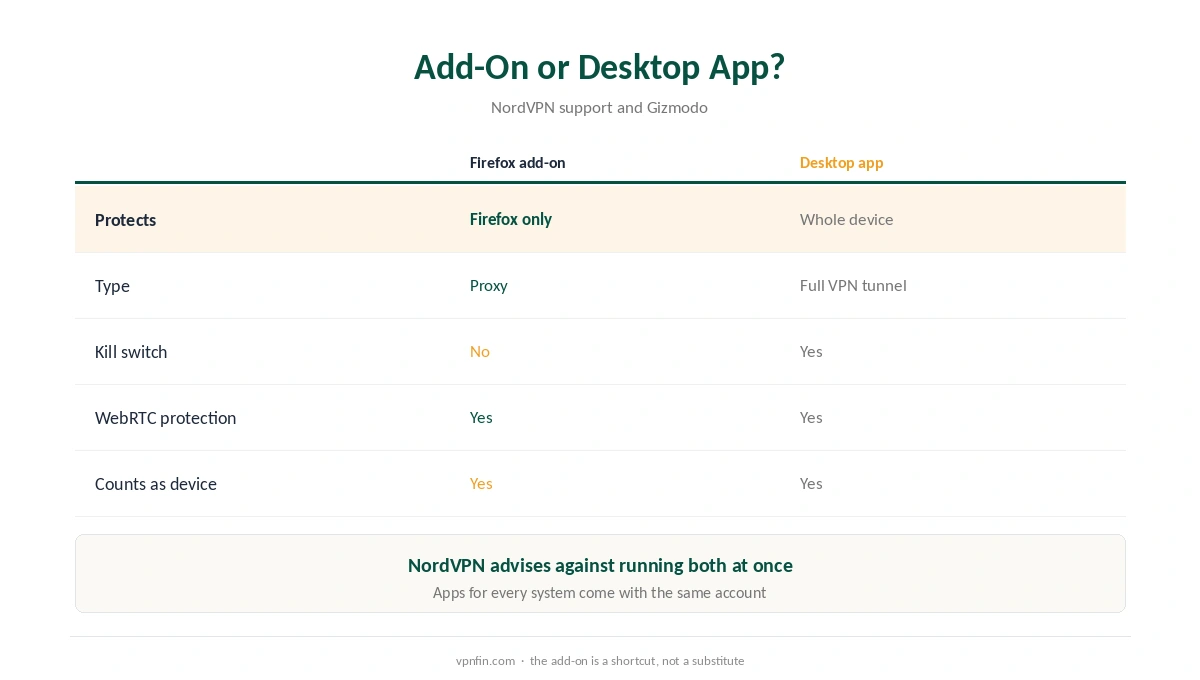Click the 'vpnfin.com' footer text
The image size is (1200, 680).
point(485,661)
